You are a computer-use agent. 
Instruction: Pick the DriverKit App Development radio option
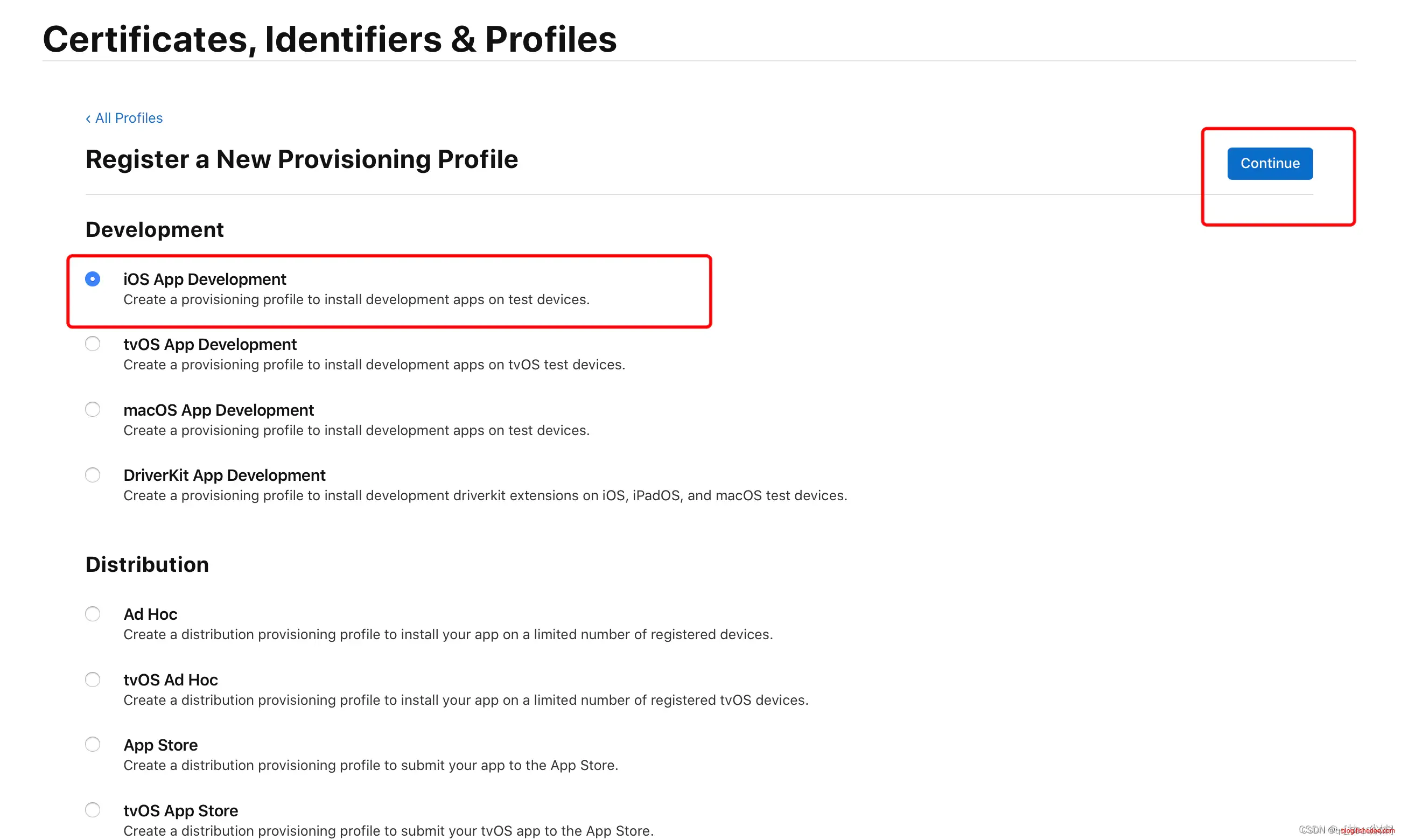[93, 475]
